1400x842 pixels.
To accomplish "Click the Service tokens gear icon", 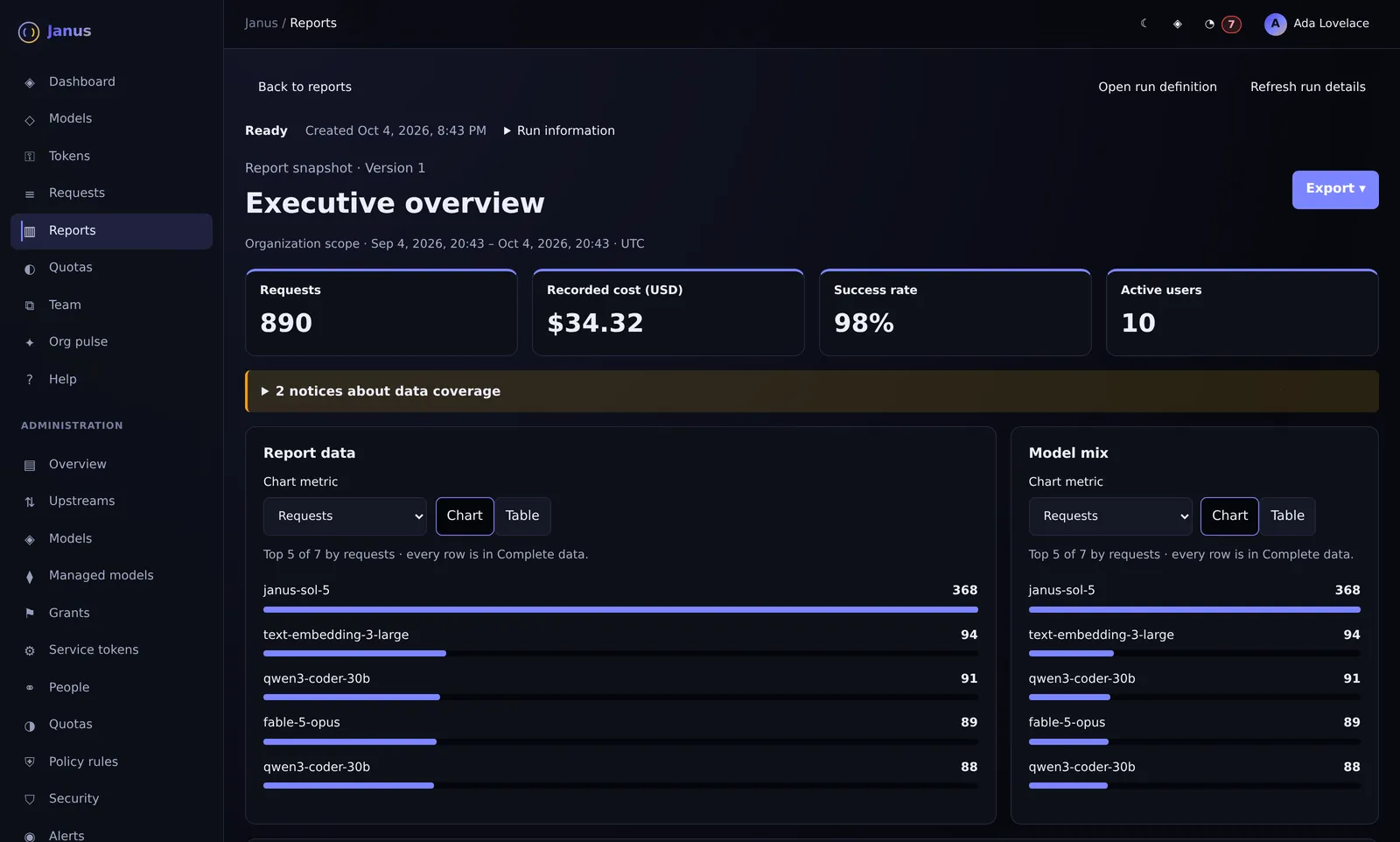I will (x=30, y=650).
